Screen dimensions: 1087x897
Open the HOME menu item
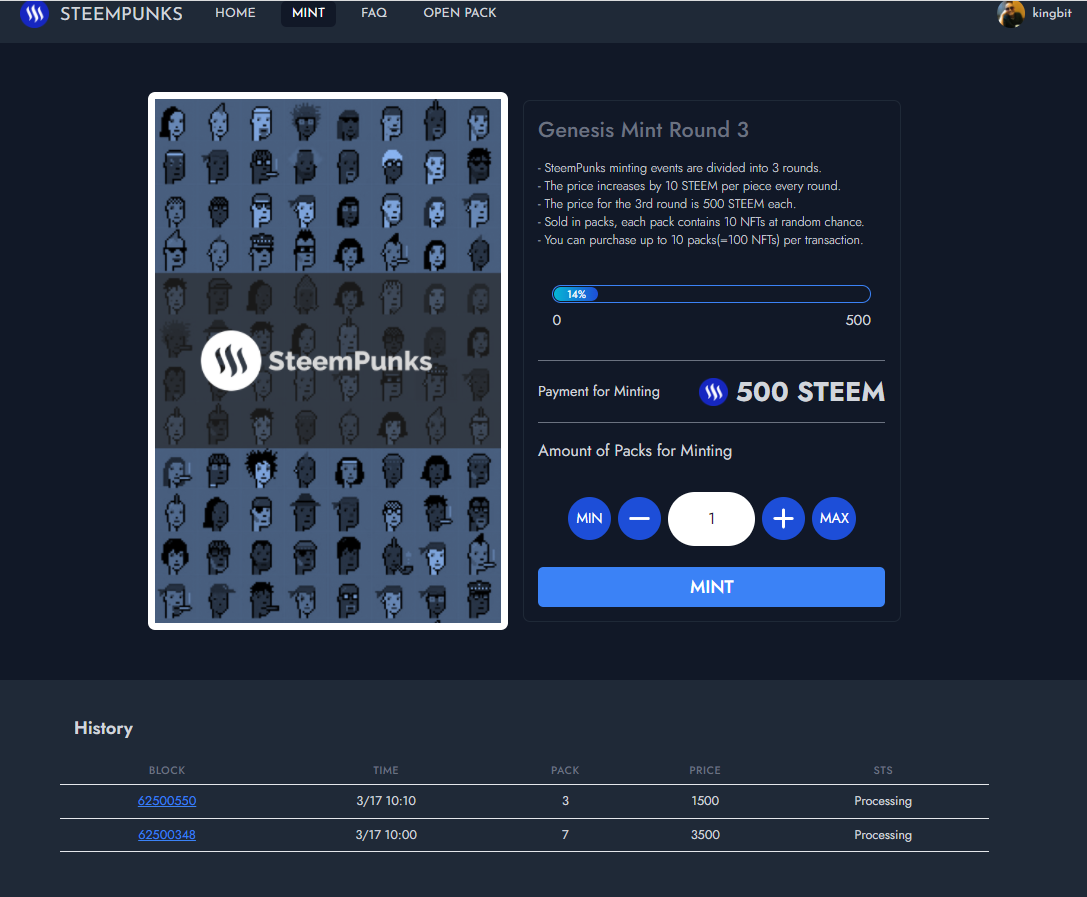tap(235, 12)
